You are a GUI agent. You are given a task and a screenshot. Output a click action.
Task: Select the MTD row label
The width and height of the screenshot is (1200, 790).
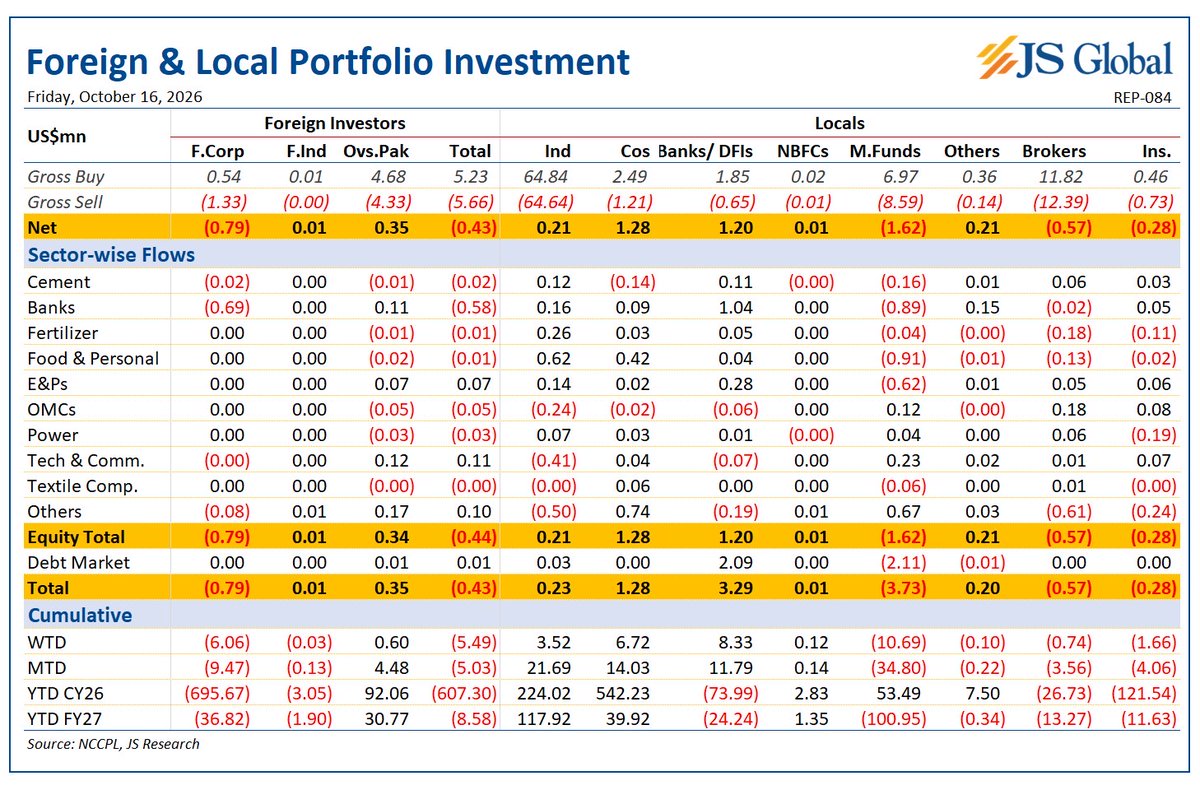(46, 668)
